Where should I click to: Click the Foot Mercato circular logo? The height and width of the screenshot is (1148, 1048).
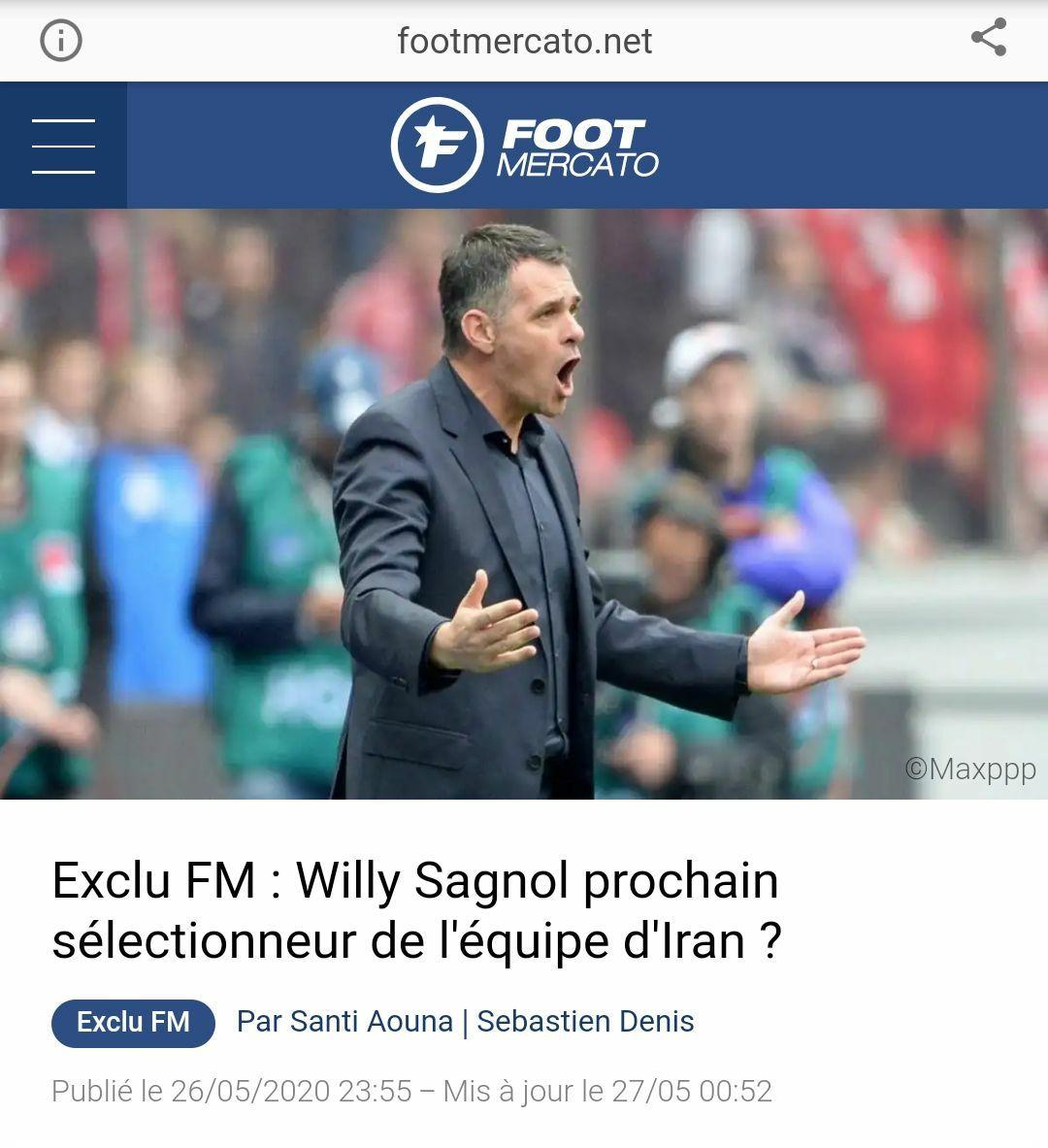tap(438, 145)
